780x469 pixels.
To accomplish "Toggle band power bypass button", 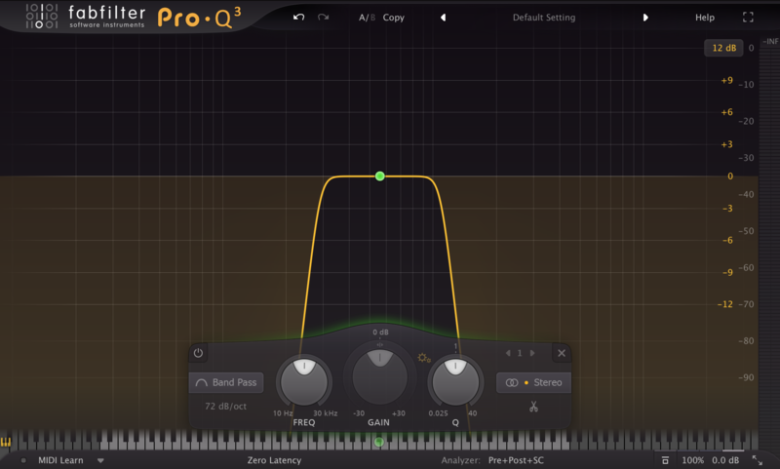I will (198, 353).
